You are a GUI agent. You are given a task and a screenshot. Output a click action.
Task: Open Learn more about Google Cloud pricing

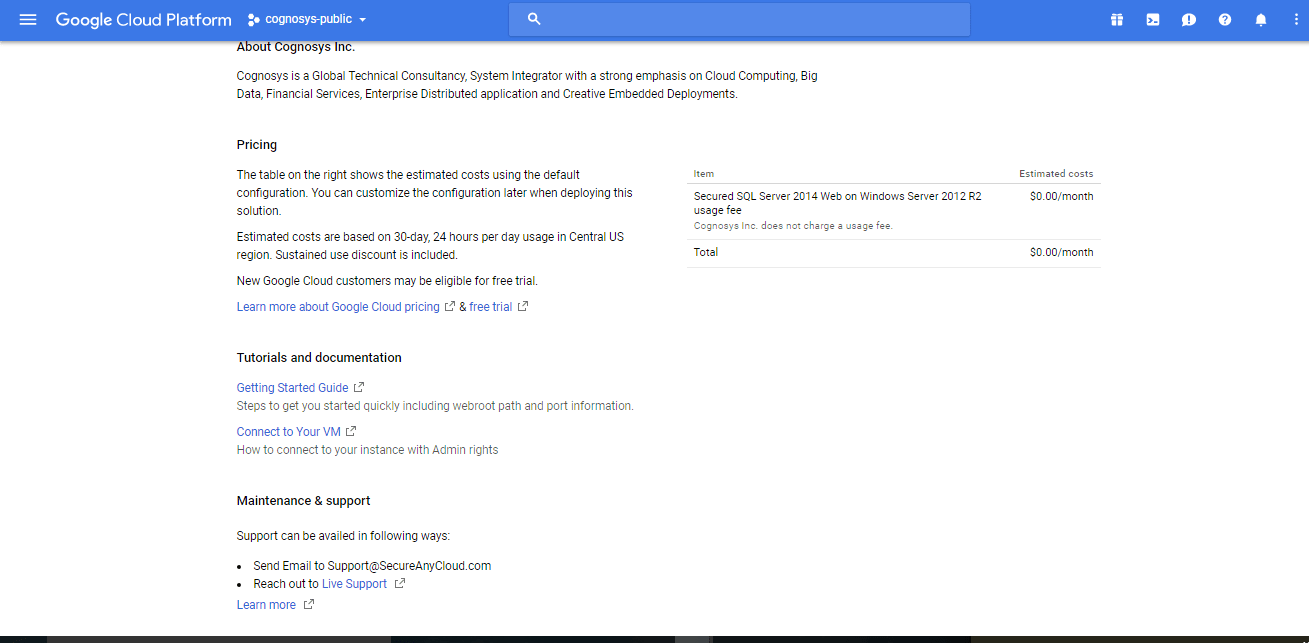pos(338,306)
